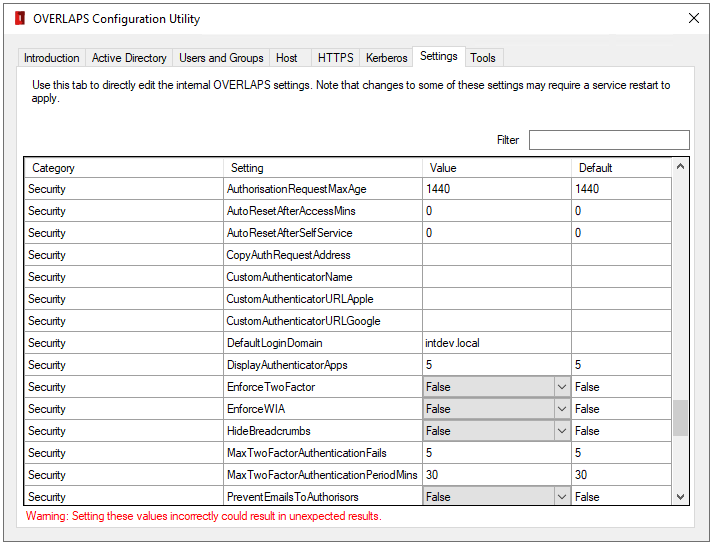
Task: Select the MaxTwoFactorAuthenticationPeriodMins setting name
Action: tap(322, 475)
